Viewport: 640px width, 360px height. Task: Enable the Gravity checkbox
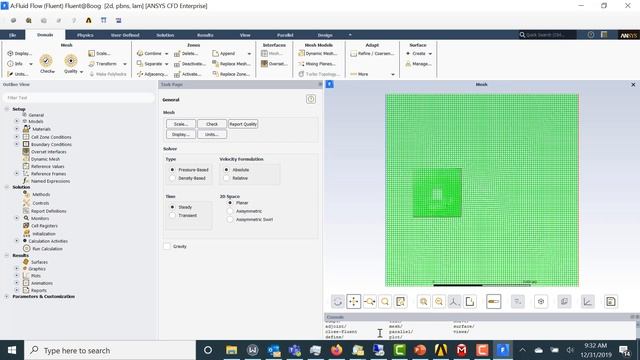[167, 247]
